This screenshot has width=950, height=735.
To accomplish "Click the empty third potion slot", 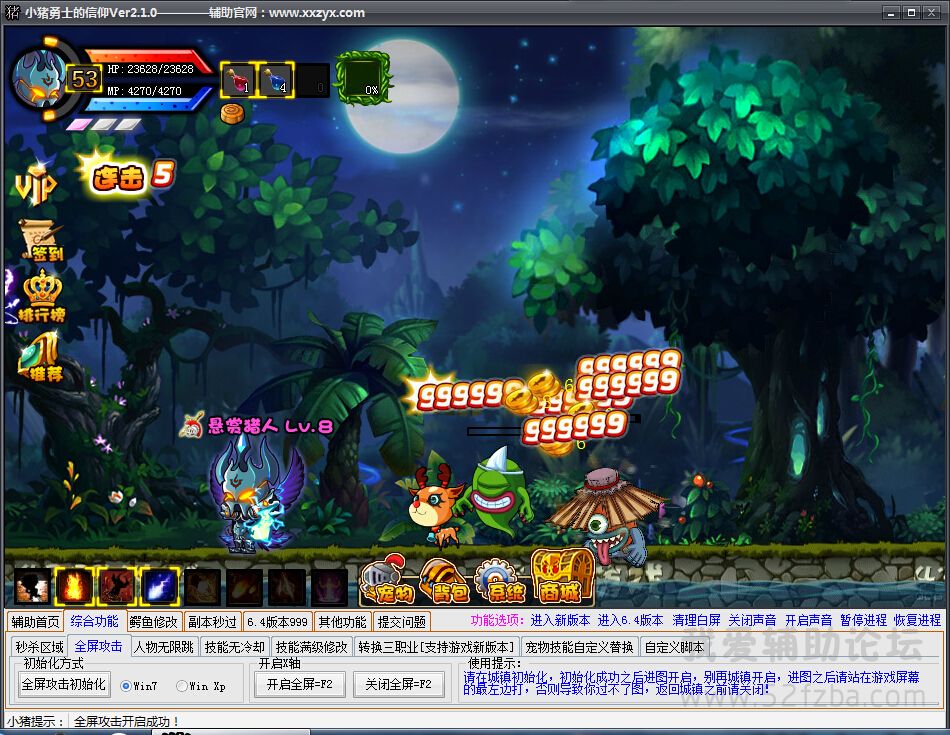I will tap(313, 79).
